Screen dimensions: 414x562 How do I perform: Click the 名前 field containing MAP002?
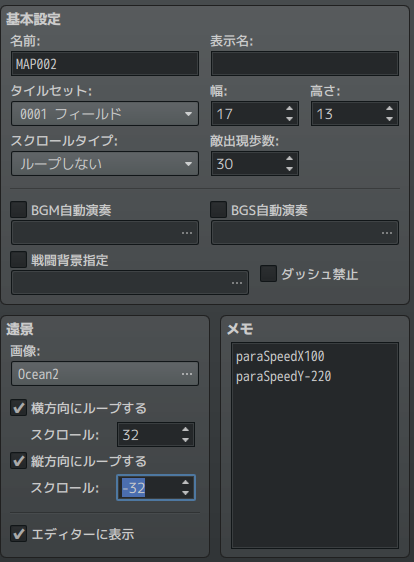105,64
